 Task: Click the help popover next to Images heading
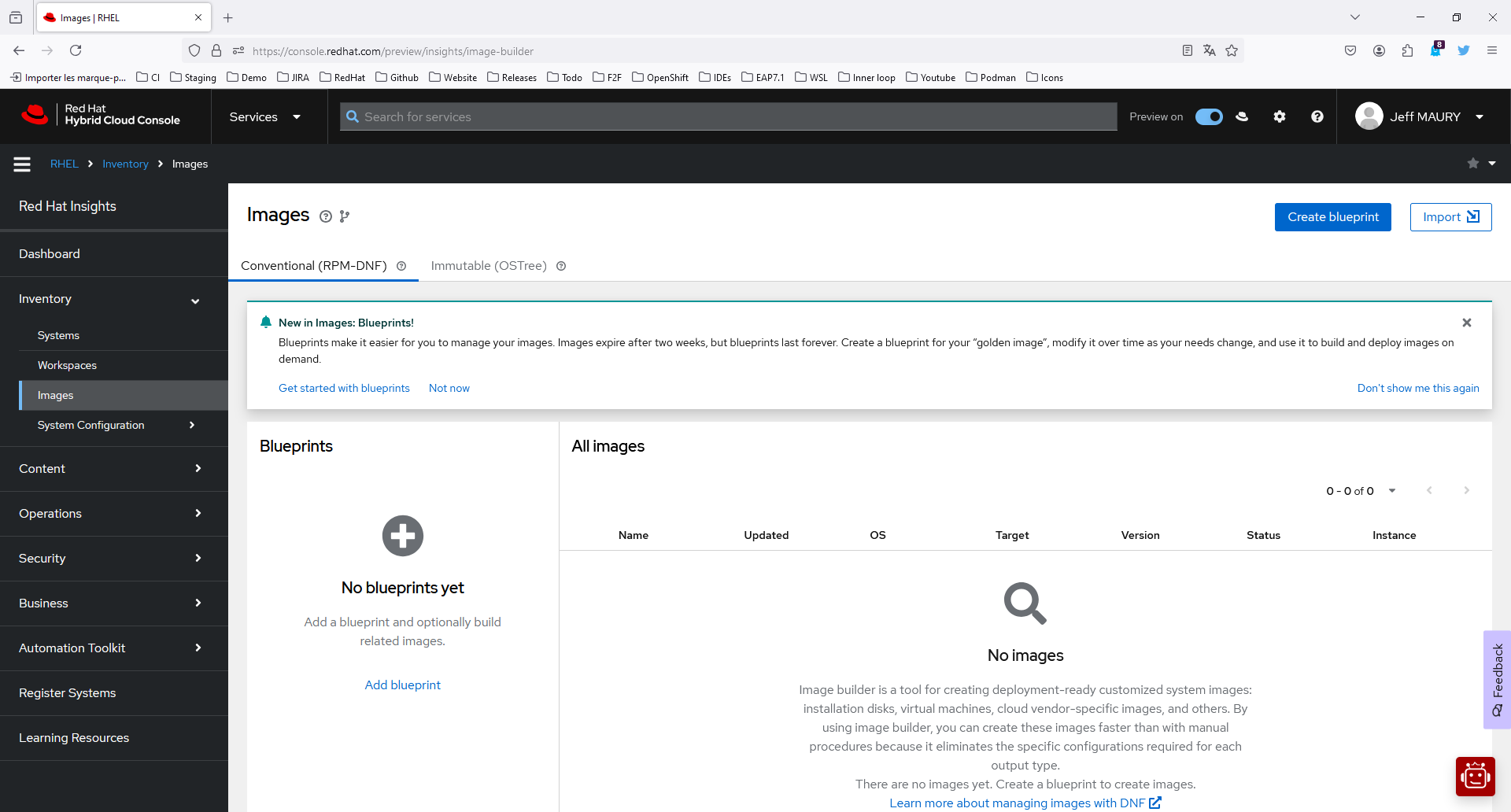[x=326, y=216]
